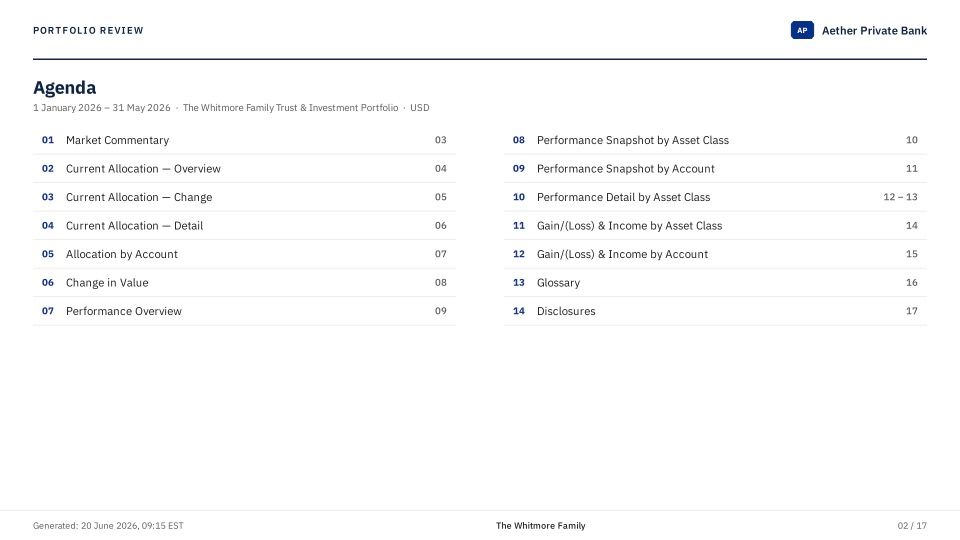Open Gain/(Loss) & Income by Account
This screenshot has width=960, height=540.
click(715, 254)
